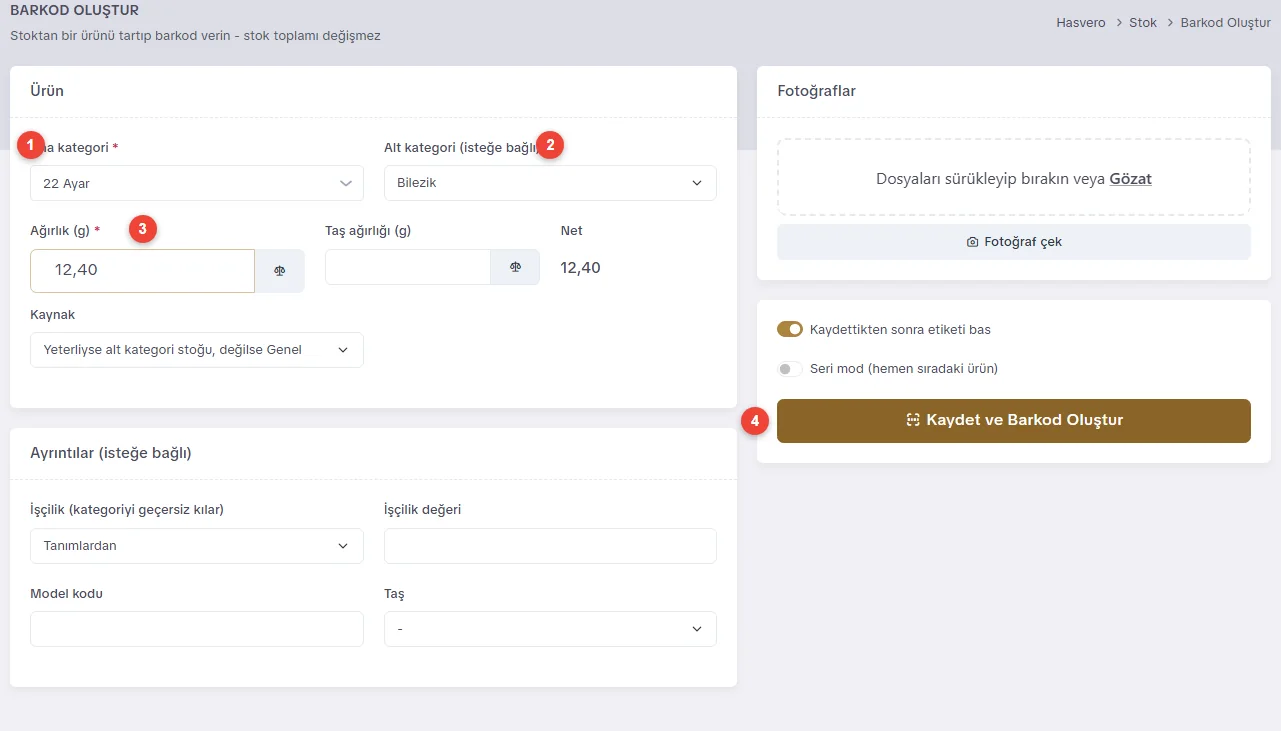Click Kaydet ve Barkod Oluştur button
1281x731 pixels.
point(1014,421)
